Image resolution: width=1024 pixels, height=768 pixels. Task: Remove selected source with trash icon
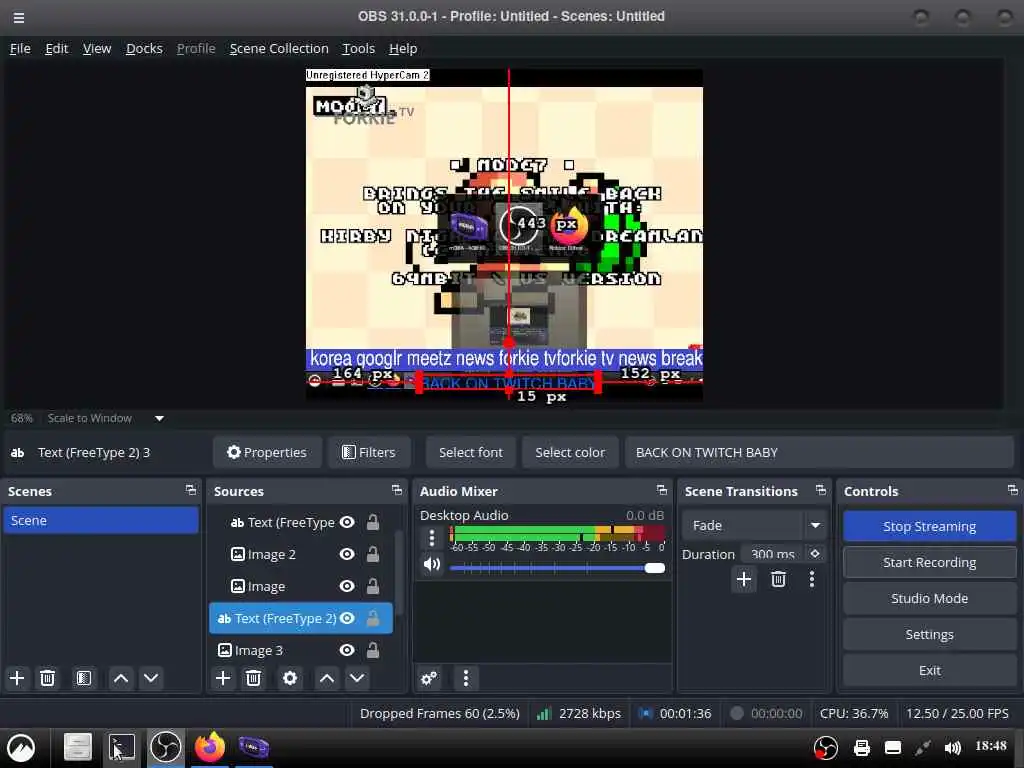(253, 678)
